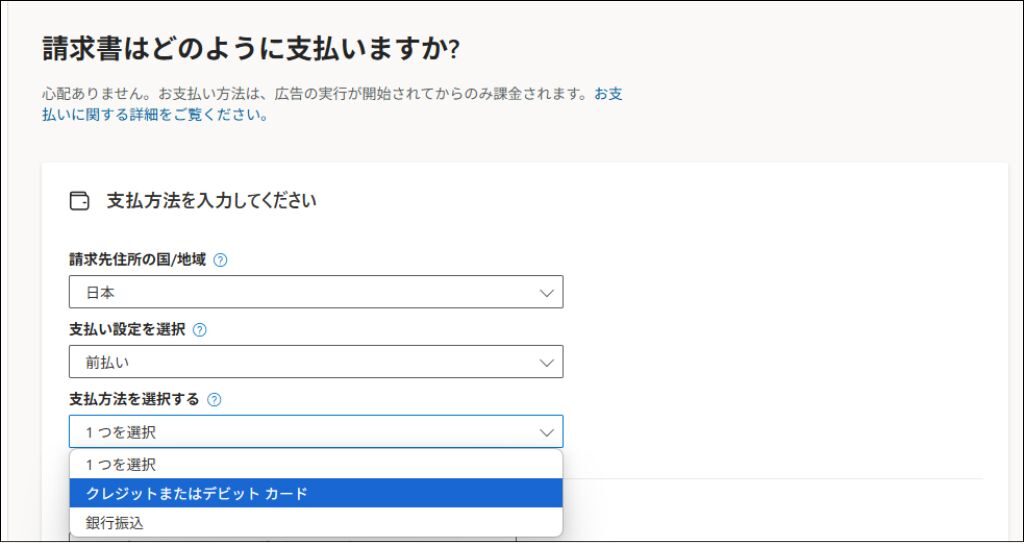Open the 前払い payment setting dropdown
The image size is (1024, 550).
point(316,362)
